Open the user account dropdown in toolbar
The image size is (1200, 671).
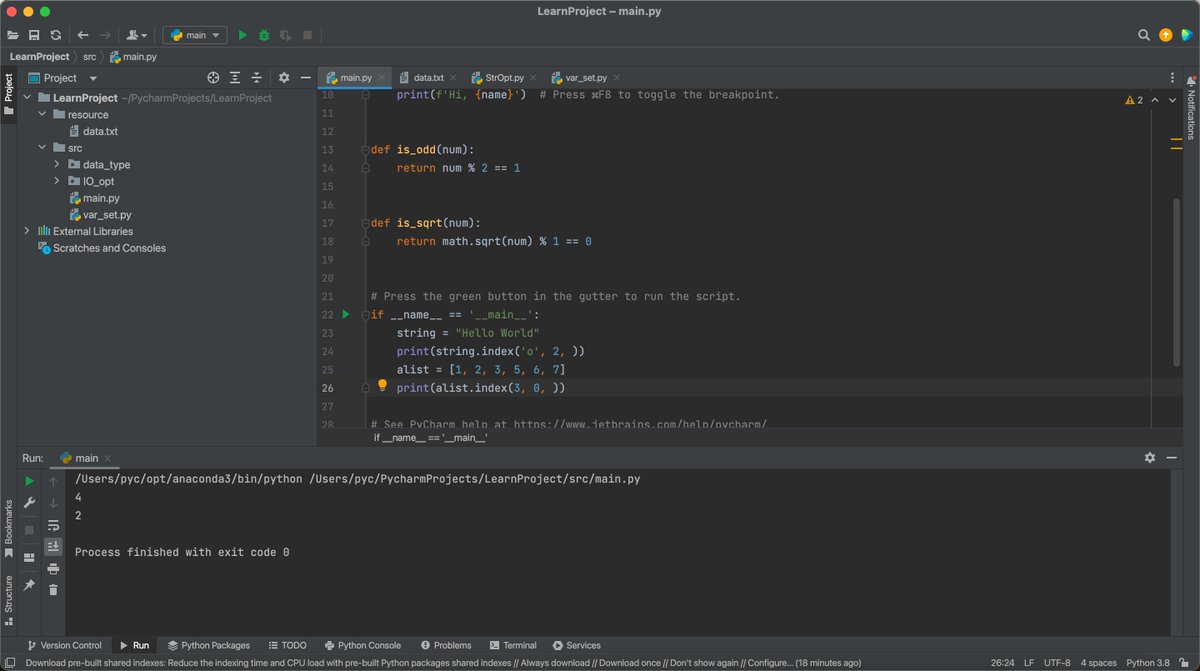(137, 35)
